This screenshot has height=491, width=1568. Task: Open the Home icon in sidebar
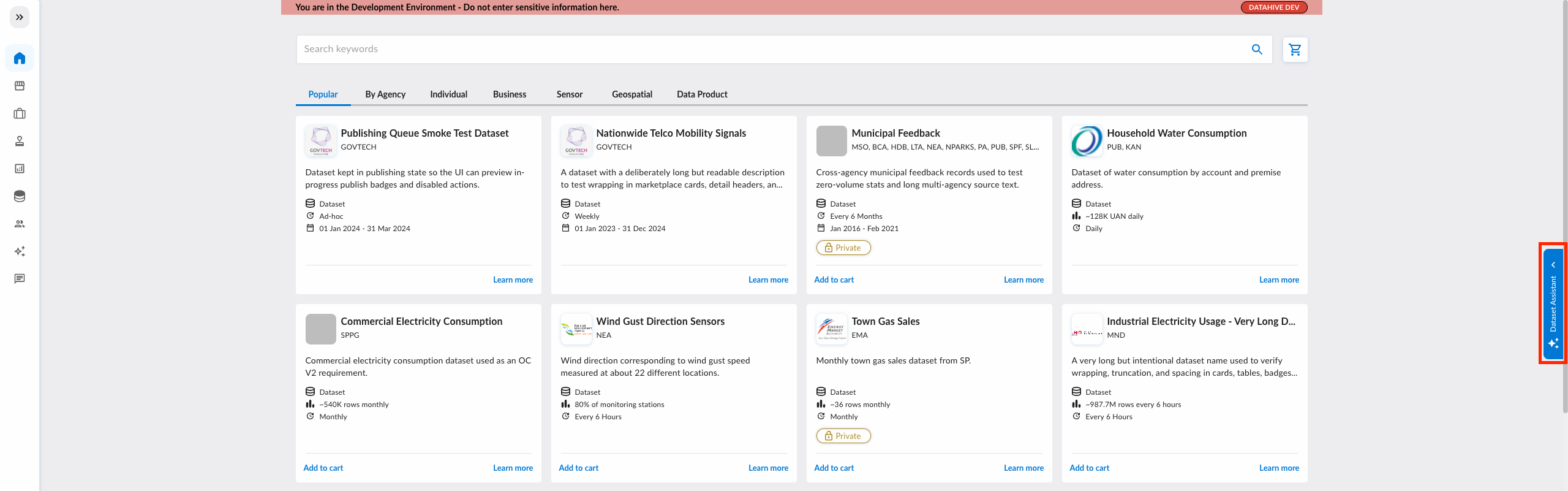(x=20, y=58)
